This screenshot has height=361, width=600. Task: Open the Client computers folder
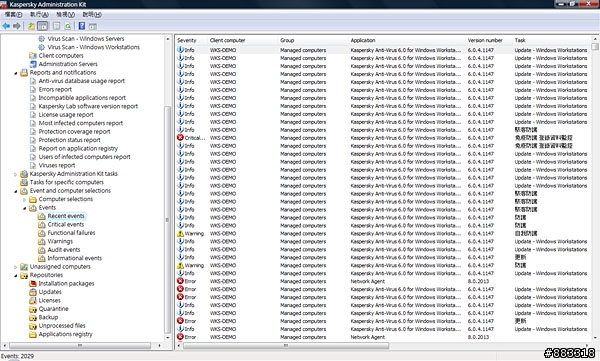click(61, 56)
